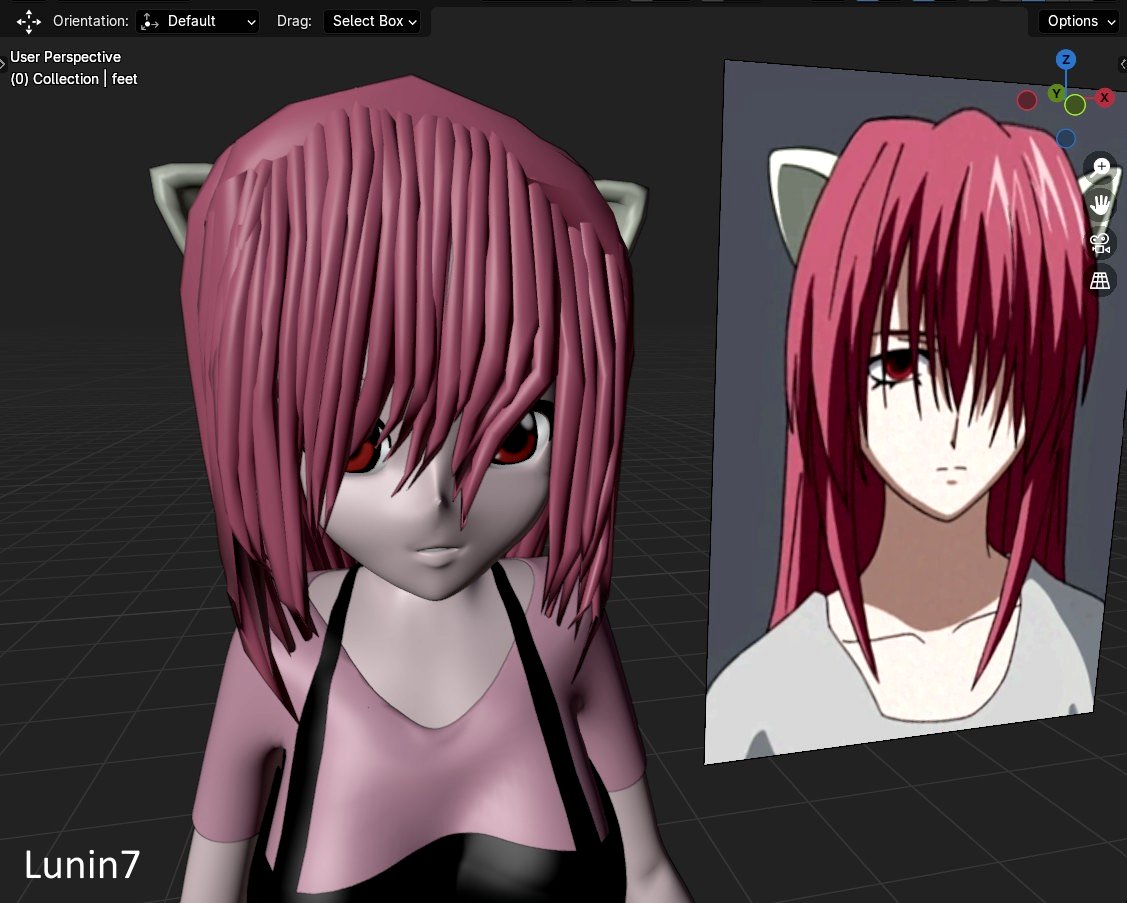Click the dark blue negative Z gizmo circle

click(x=1067, y=138)
